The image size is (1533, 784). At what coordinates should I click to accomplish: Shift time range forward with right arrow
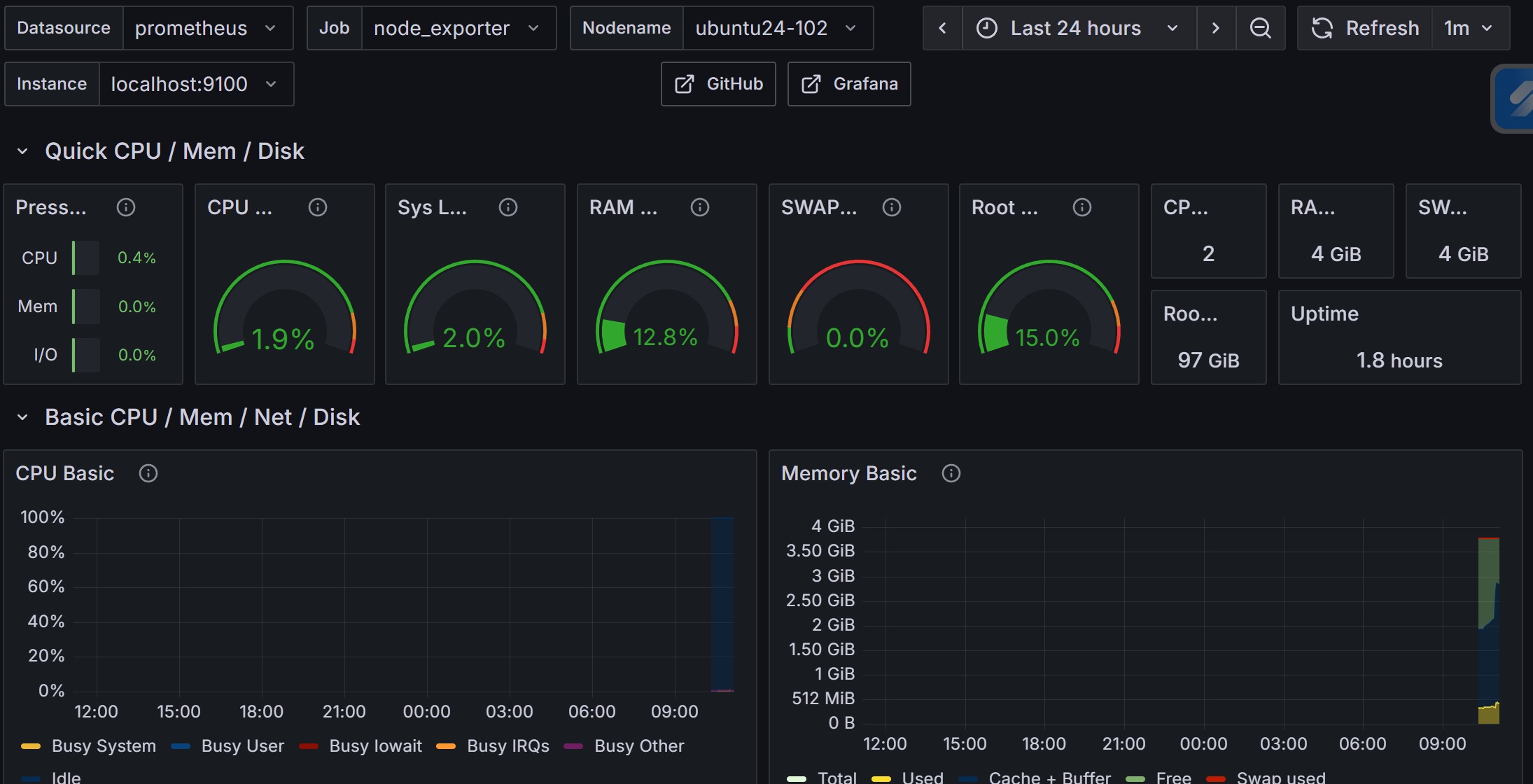(x=1215, y=28)
